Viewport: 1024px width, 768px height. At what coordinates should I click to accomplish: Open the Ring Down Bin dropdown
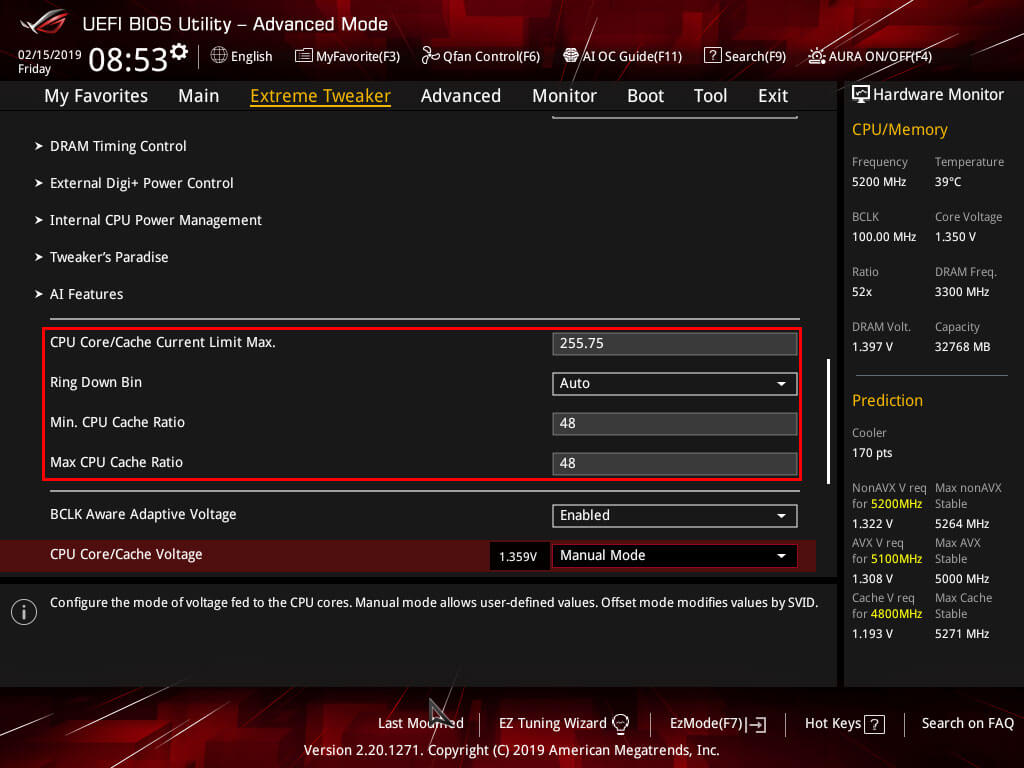[675, 383]
